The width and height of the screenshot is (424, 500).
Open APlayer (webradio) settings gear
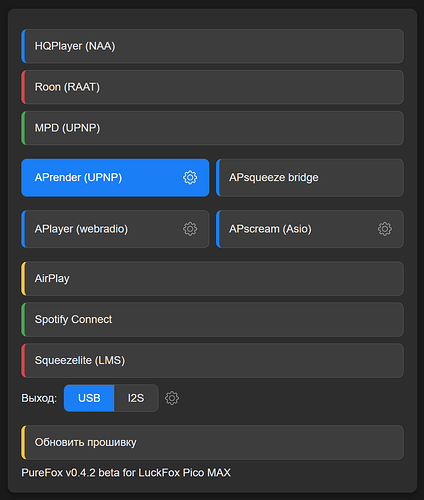pyautogui.click(x=190, y=229)
